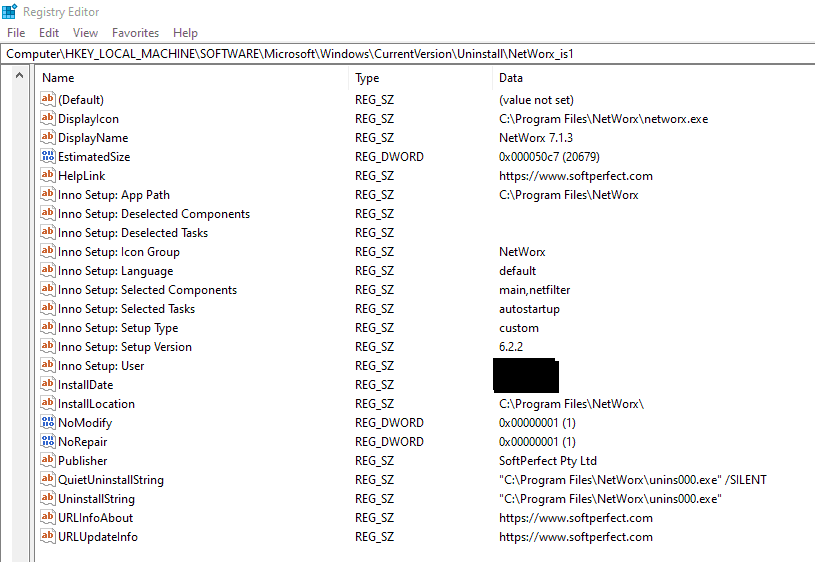Screen dimensions: 815x562
Task: Select the QuietUninstallString icon
Action: tap(47, 479)
